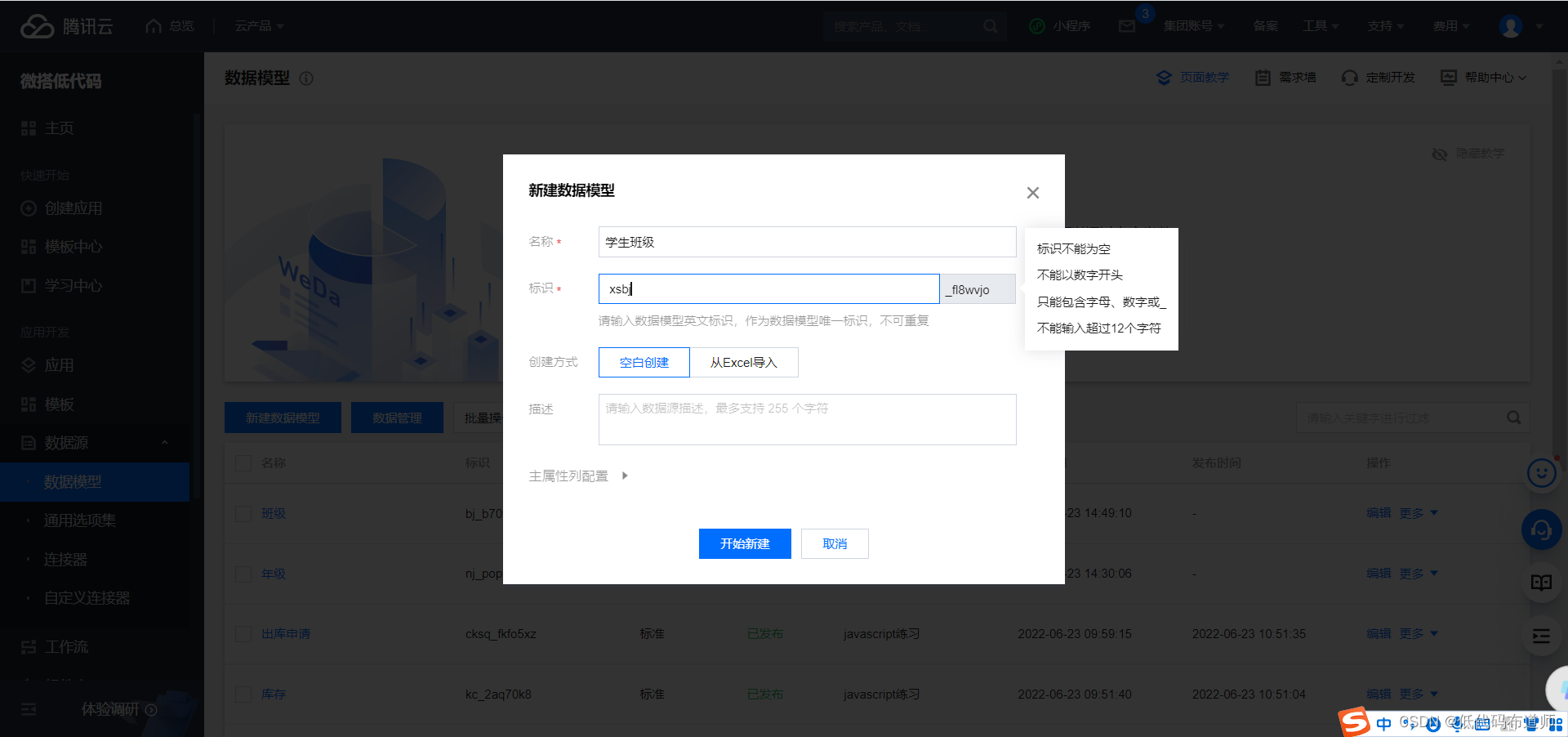Expand the 集团账号 dropdown
This screenshot has height=737, width=1568.
(1194, 26)
